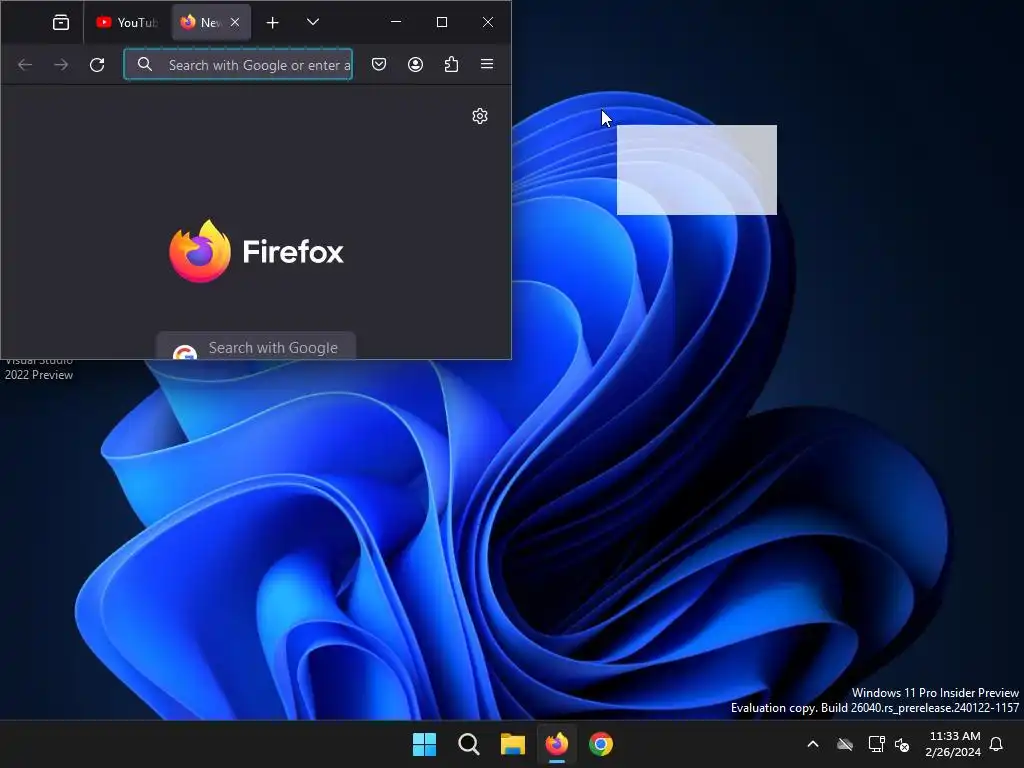Go forward one page in Firefox

[61, 65]
